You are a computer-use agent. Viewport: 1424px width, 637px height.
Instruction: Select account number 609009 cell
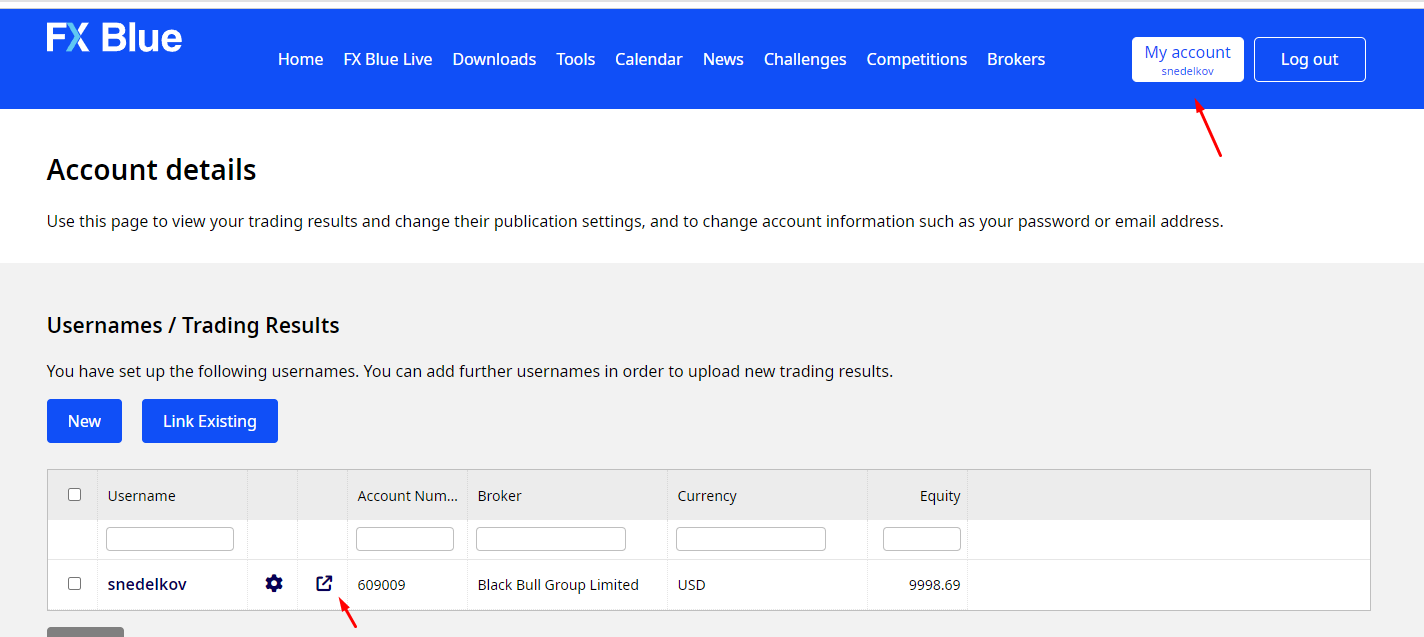point(382,585)
